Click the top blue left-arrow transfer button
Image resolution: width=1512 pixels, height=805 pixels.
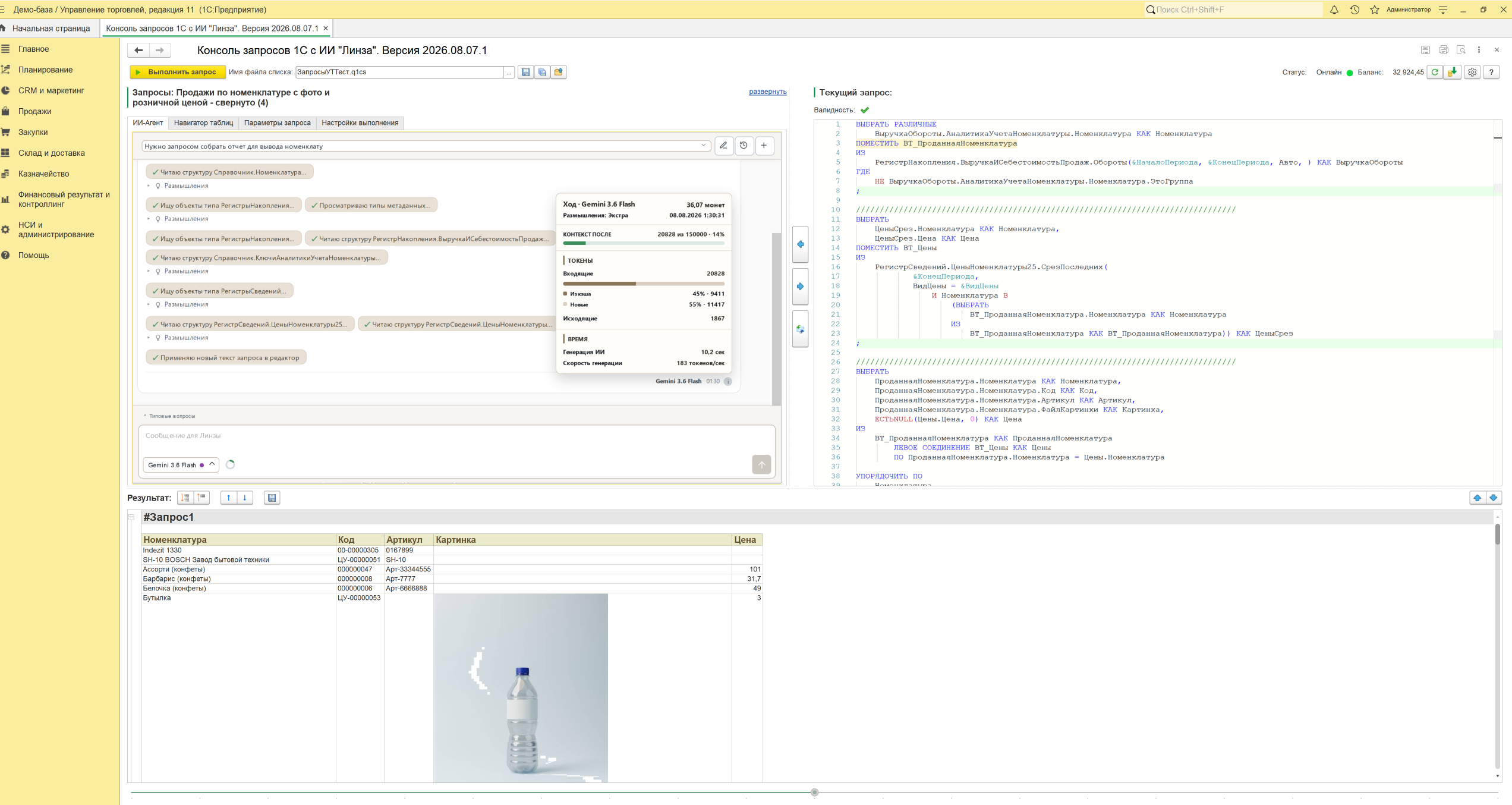coord(800,244)
